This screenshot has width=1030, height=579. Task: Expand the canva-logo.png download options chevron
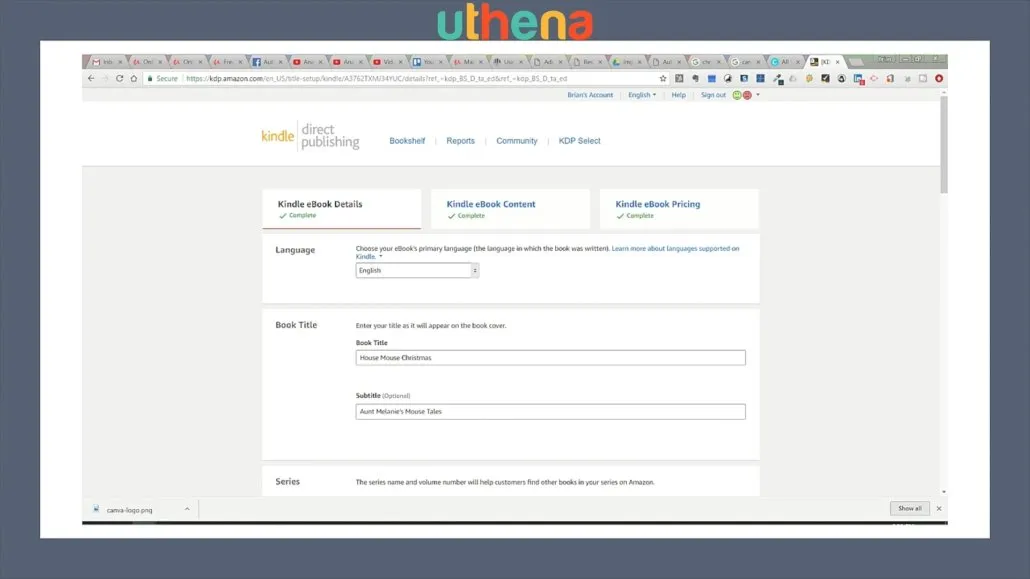coord(187,509)
